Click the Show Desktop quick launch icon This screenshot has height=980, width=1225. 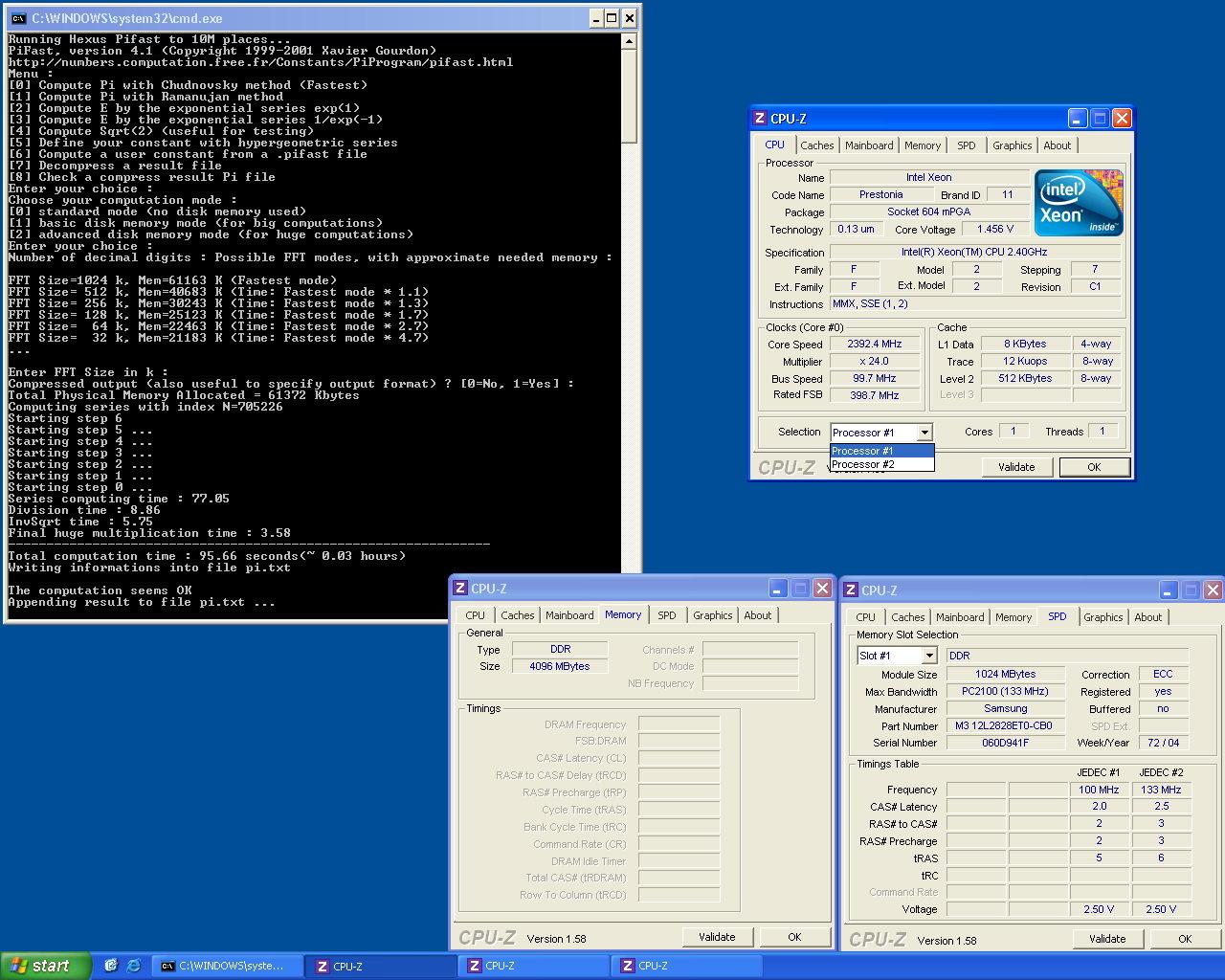coord(111,966)
